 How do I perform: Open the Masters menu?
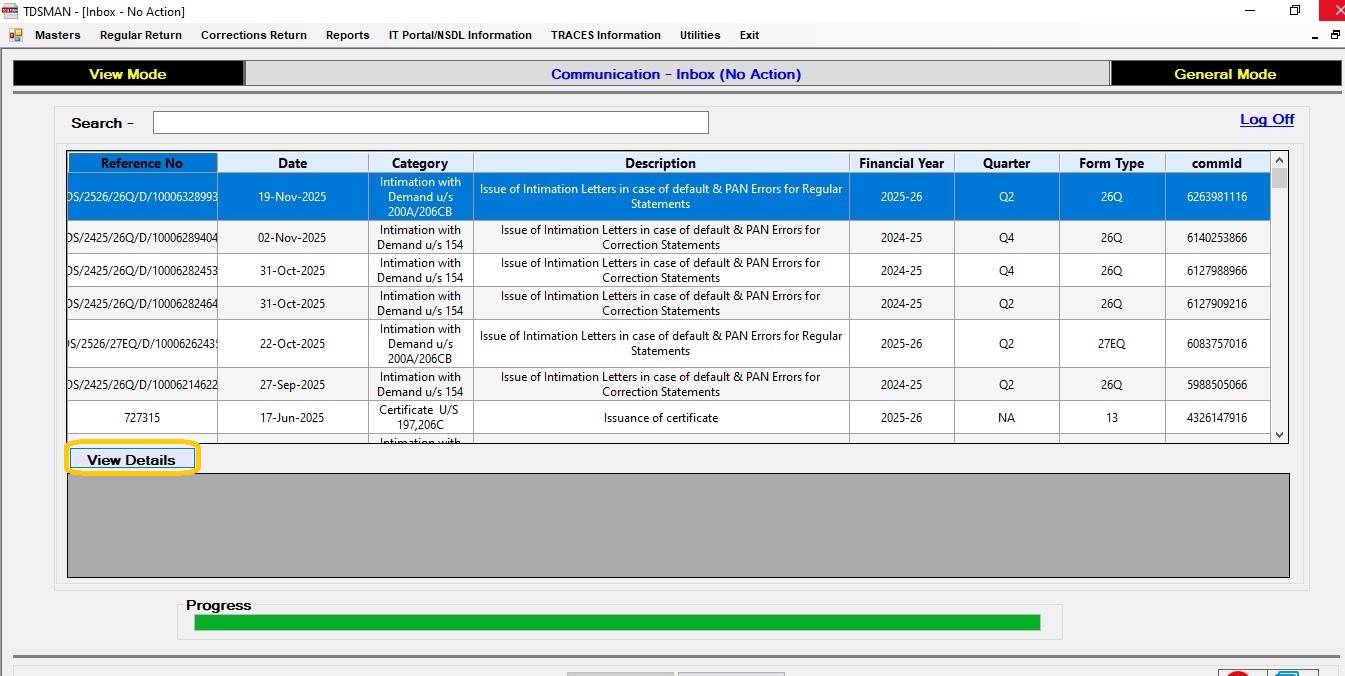(x=57, y=35)
